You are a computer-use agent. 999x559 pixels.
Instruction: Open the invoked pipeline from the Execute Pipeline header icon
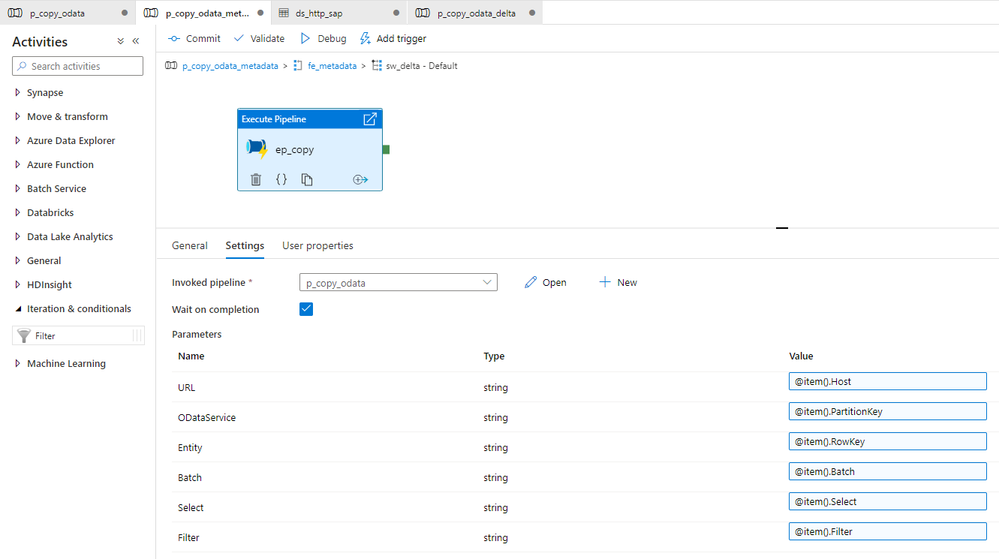pos(370,119)
